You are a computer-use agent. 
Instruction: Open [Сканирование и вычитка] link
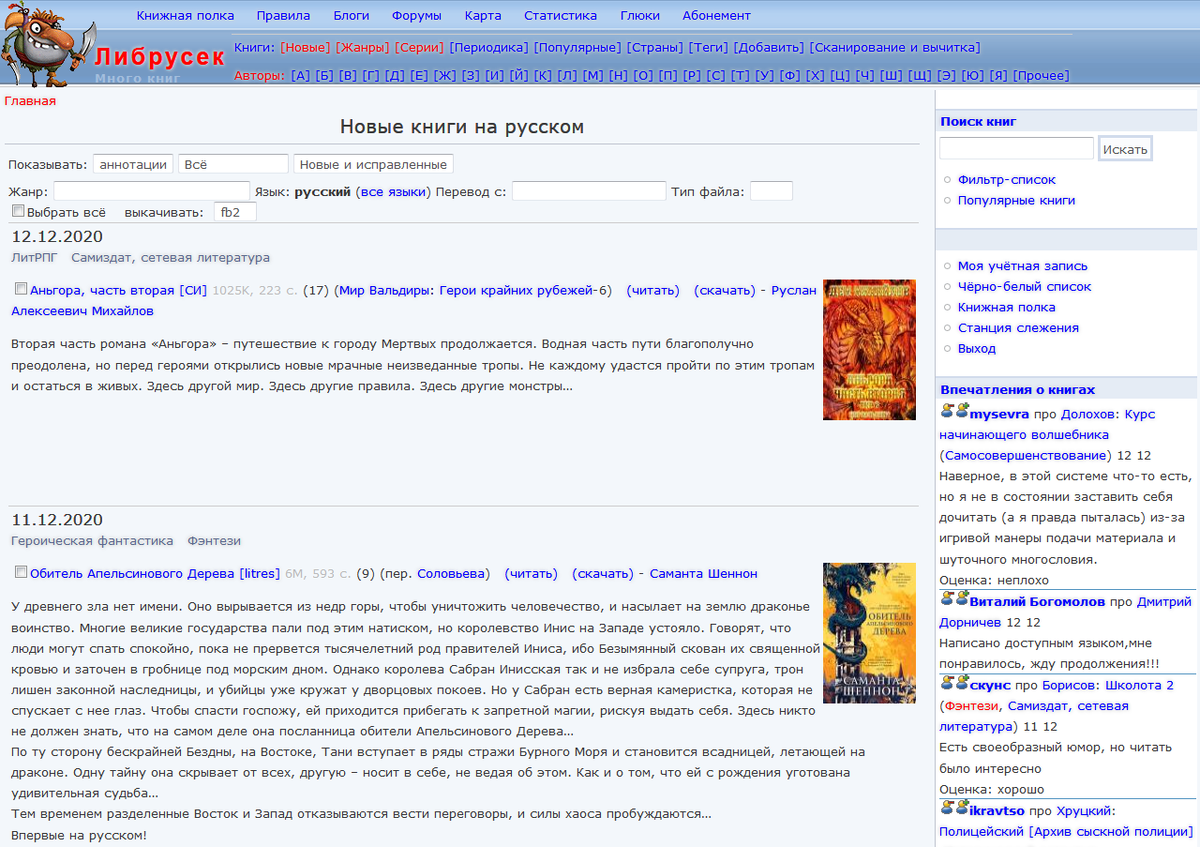895,47
